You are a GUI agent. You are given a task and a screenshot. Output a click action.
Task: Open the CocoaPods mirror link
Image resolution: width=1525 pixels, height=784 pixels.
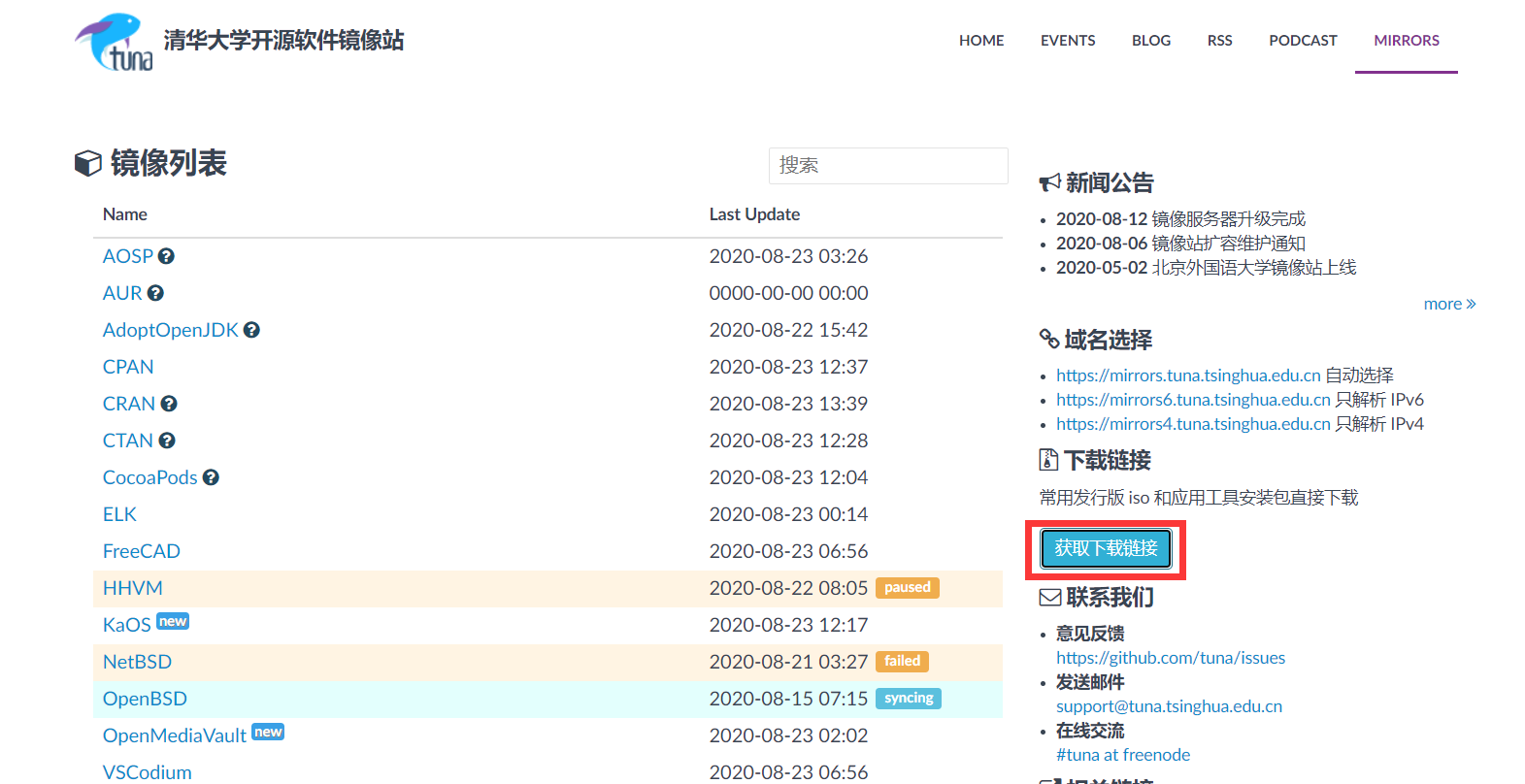point(150,477)
